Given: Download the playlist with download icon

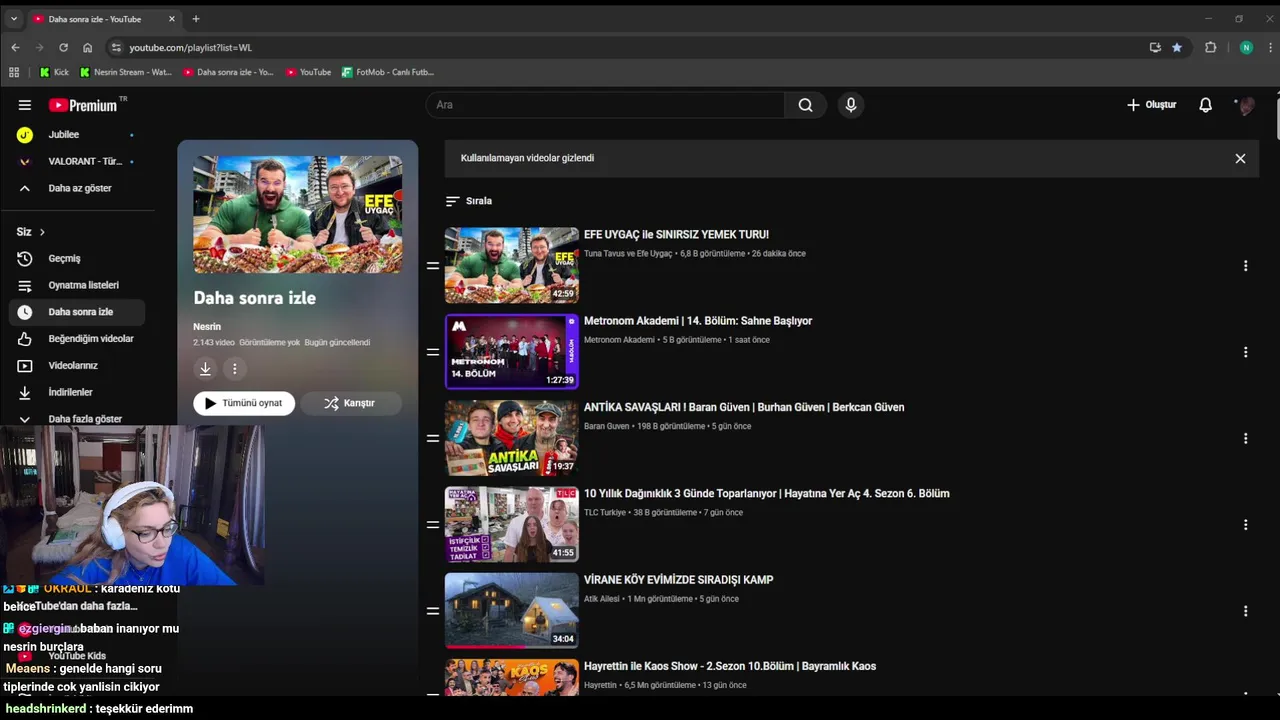Looking at the screenshot, I should click(x=205, y=369).
